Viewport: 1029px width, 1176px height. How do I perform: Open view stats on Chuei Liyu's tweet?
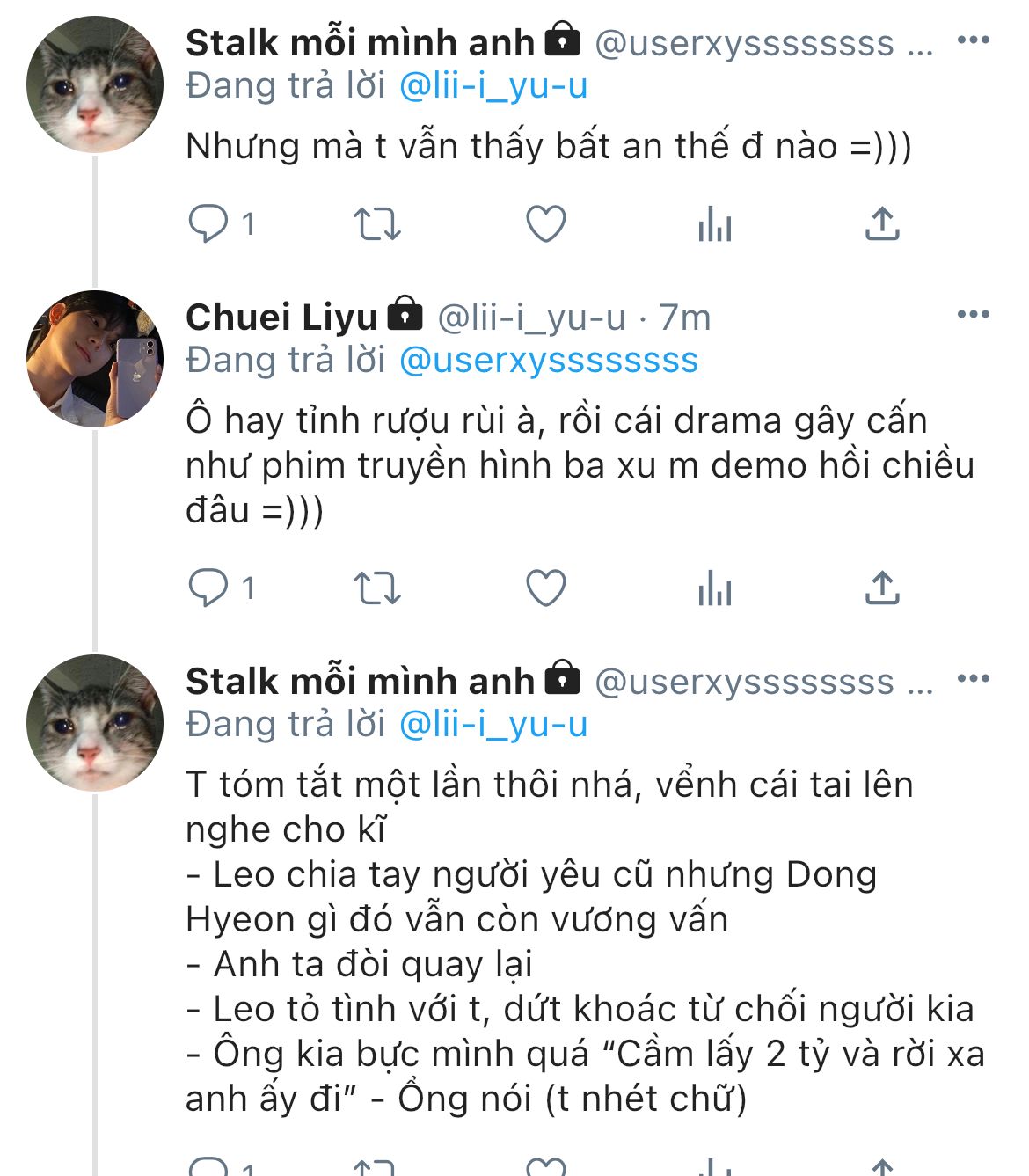714,588
